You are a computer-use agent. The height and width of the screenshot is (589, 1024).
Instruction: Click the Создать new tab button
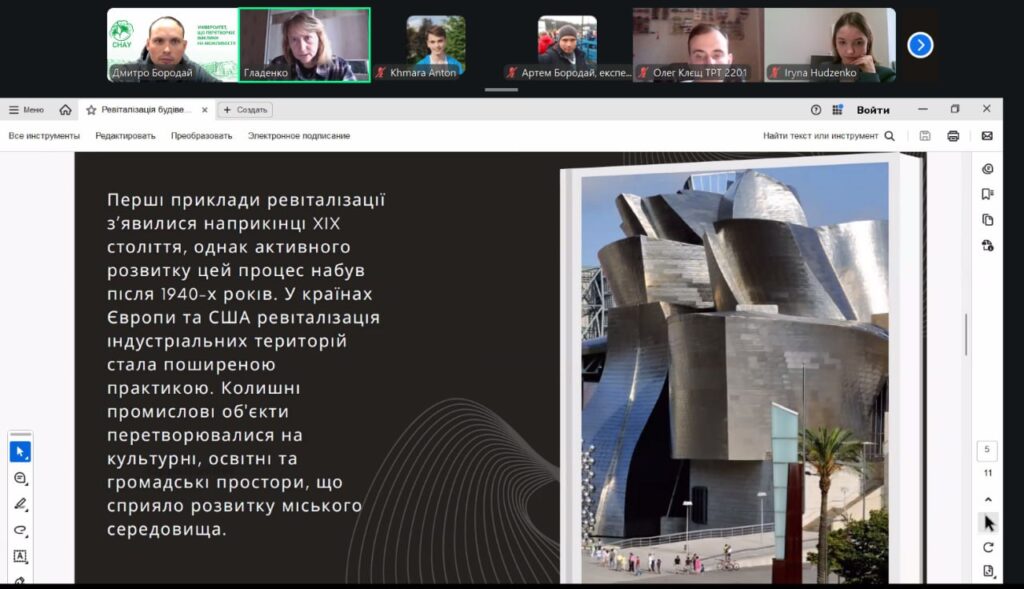pos(245,110)
